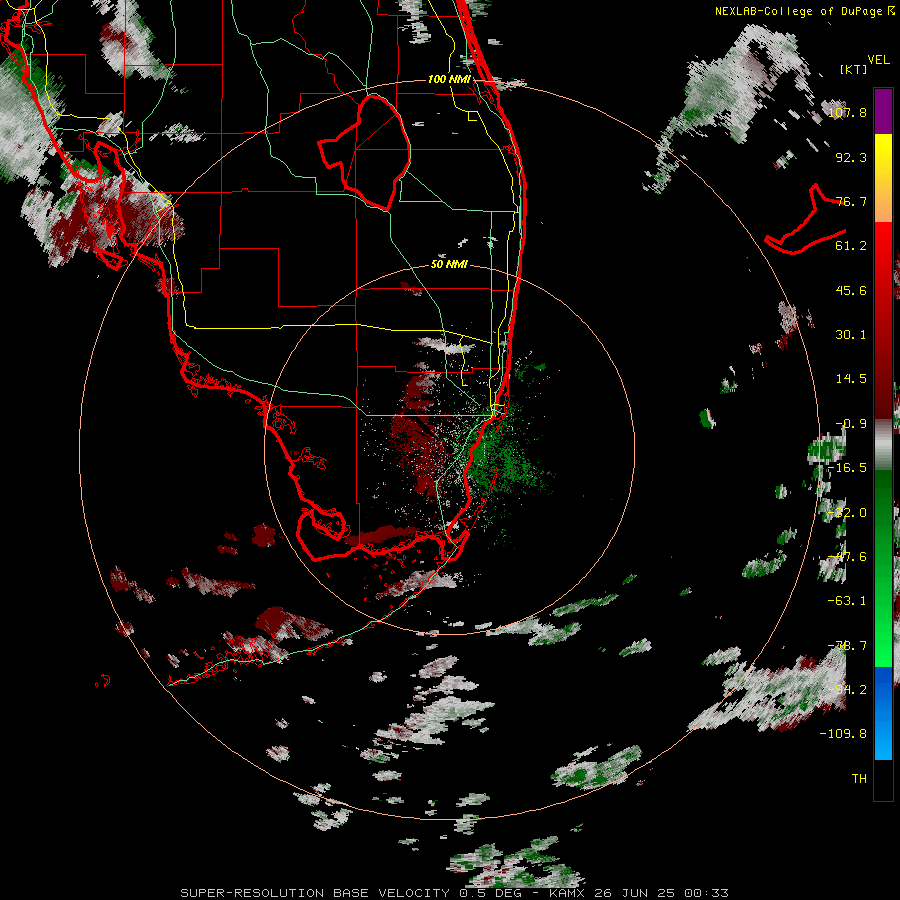The image size is (900, 900).
Task: Click the -0.9 legend value
Action: tap(851, 424)
